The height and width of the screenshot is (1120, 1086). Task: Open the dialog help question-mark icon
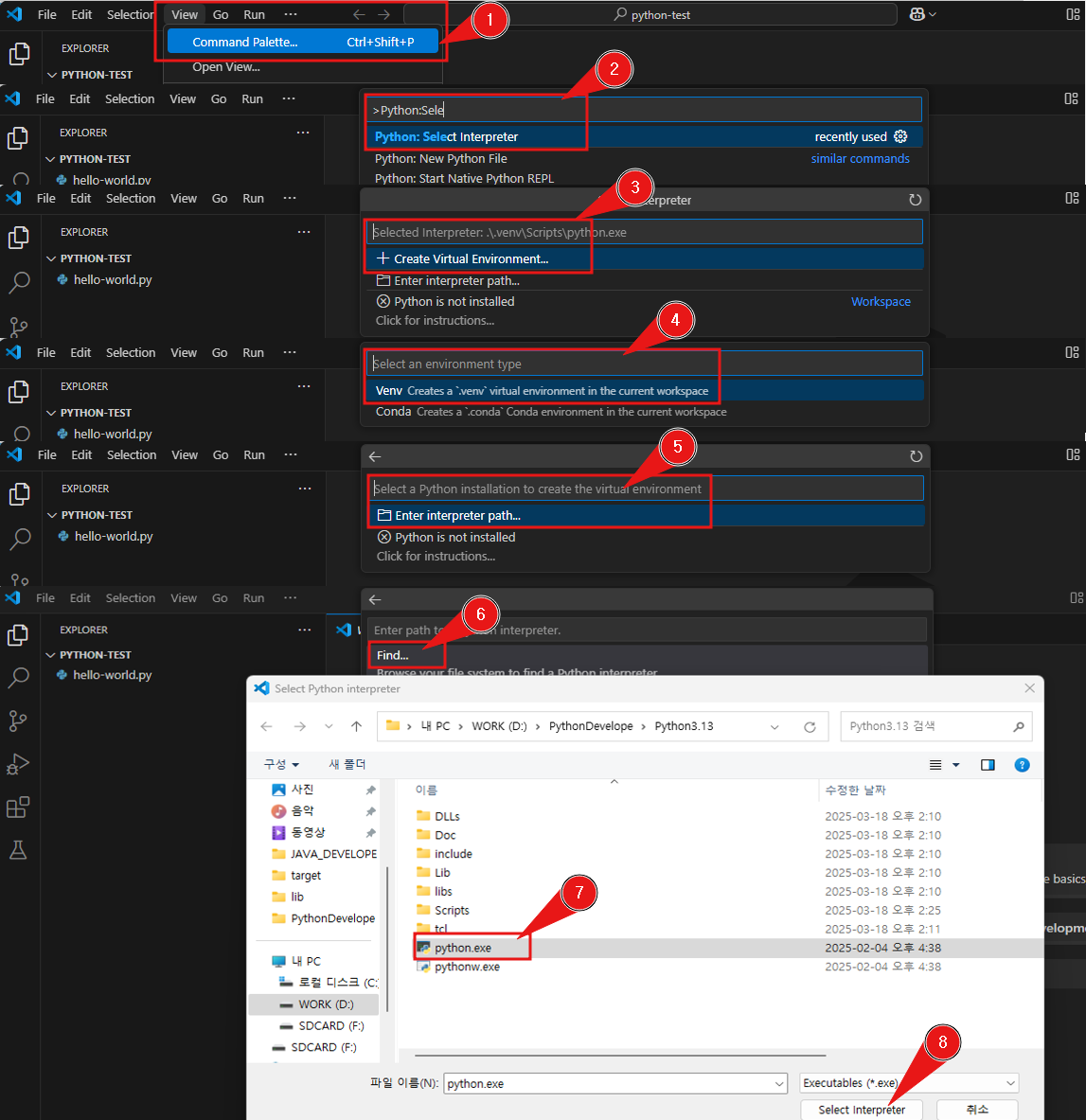1023,765
